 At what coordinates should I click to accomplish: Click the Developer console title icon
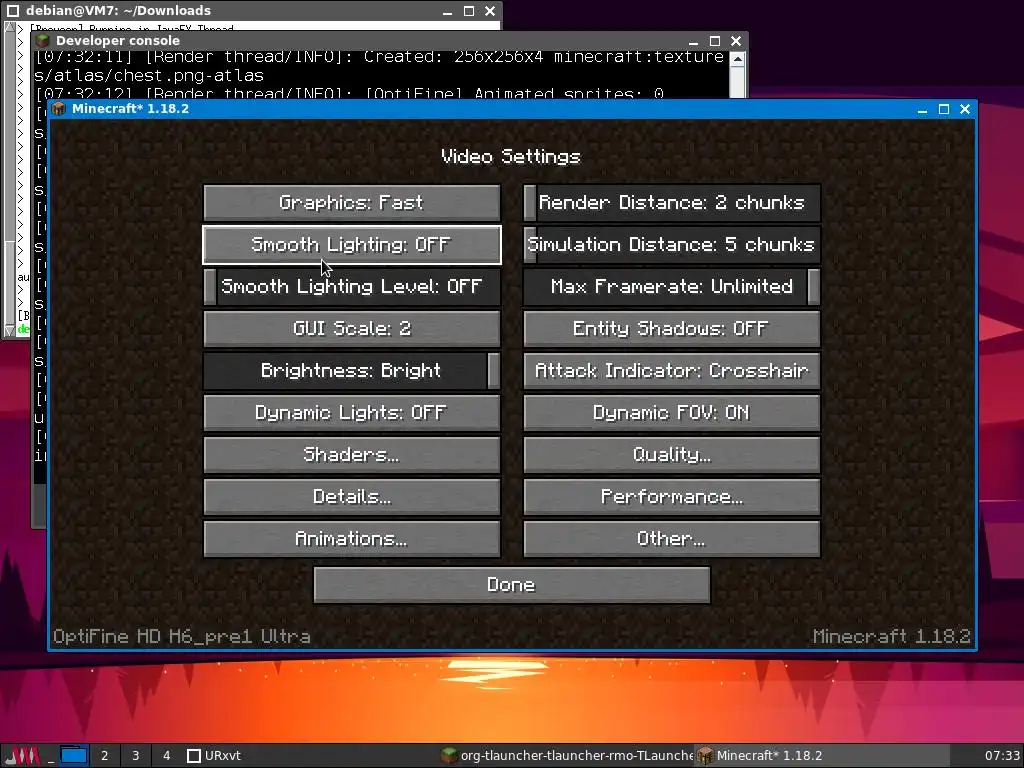[x=43, y=40]
